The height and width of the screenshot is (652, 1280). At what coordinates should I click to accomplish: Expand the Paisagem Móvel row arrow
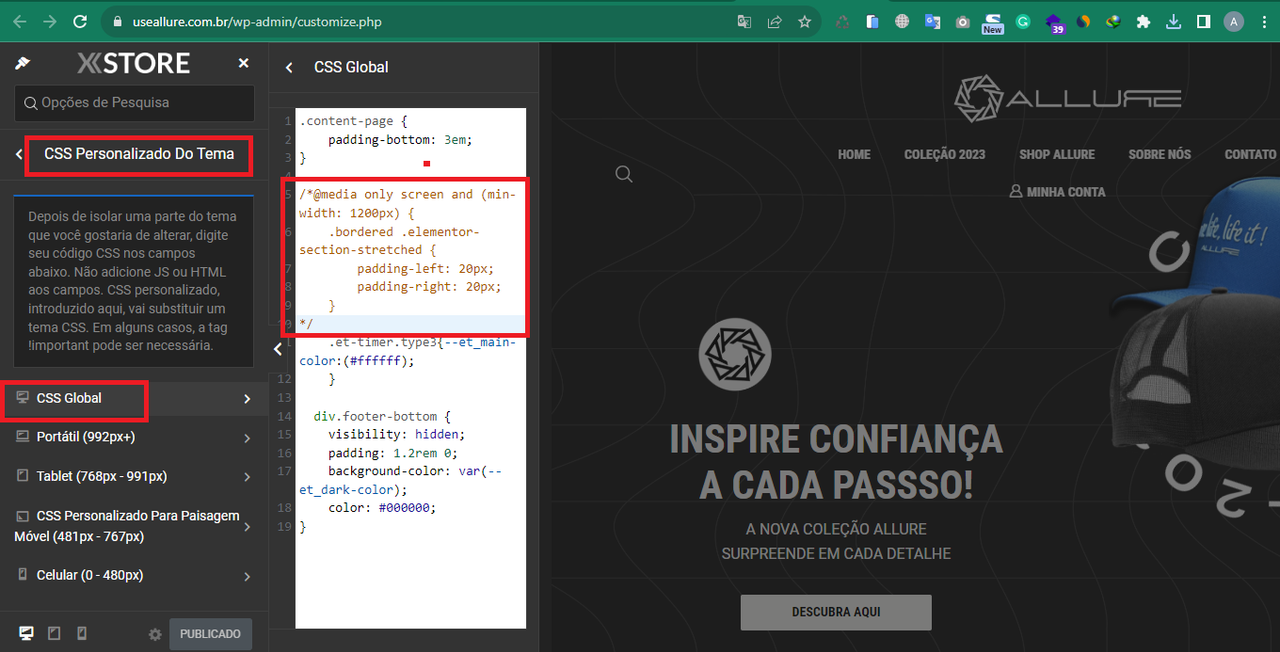click(247, 526)
